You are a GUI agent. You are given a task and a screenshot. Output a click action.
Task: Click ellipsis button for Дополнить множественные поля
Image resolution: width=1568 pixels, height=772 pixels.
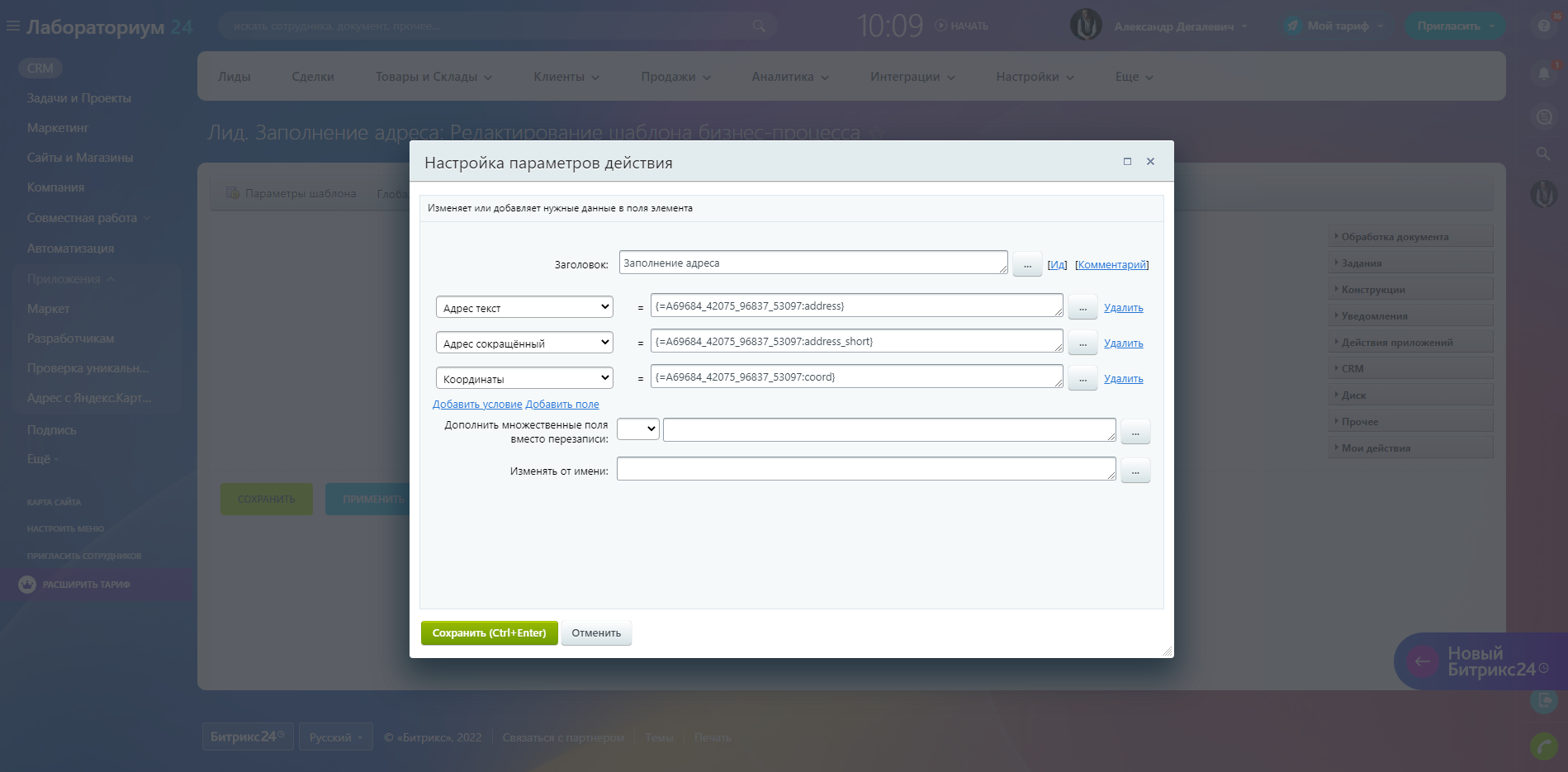coord(1135,432)
